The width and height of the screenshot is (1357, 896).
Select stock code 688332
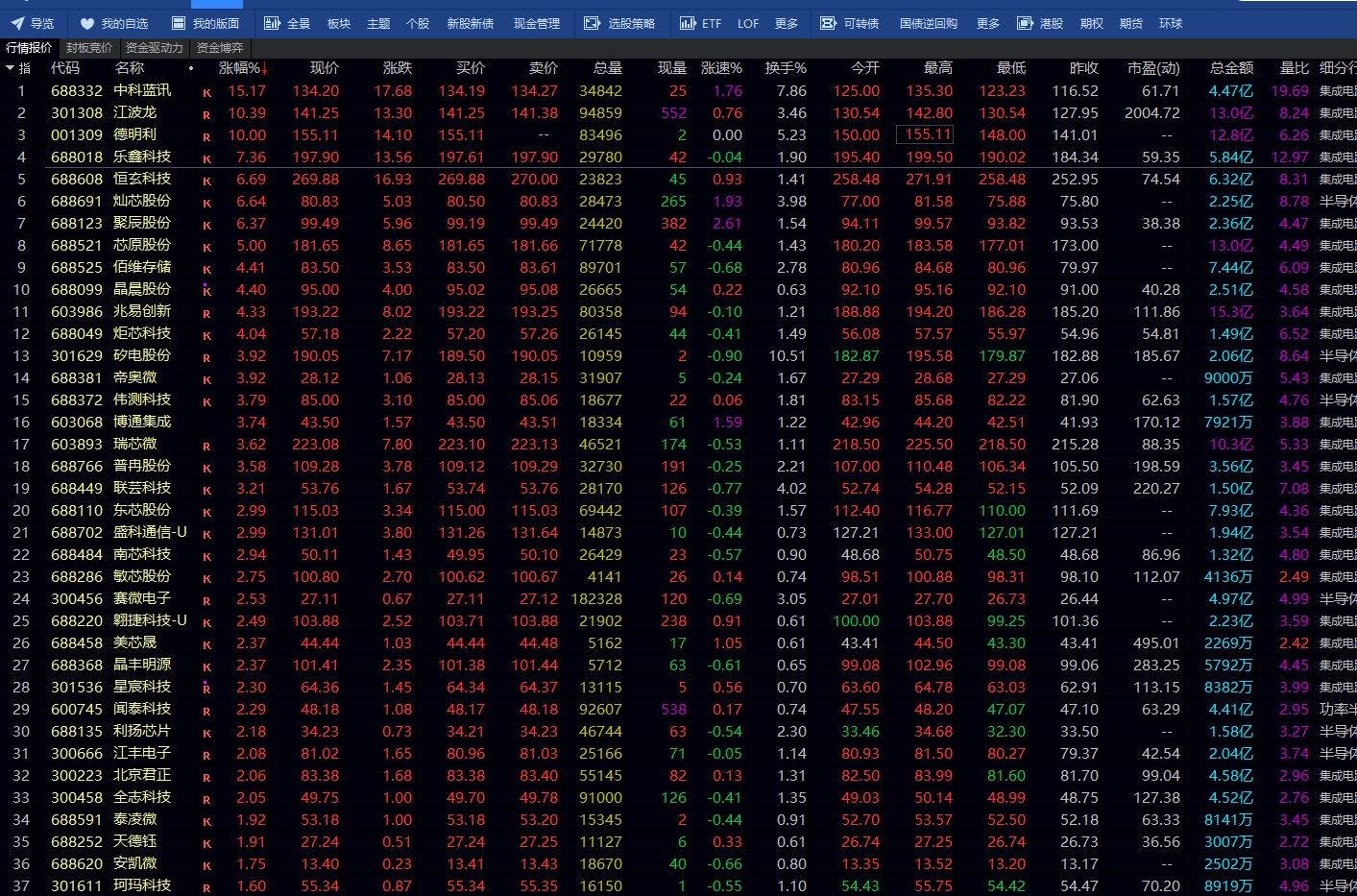(x=77, y=90)
